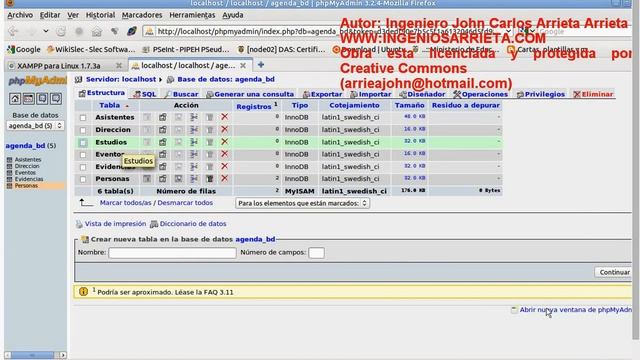
Task: Reload the page with Firefox reload icon
Action: coord(61,31)
